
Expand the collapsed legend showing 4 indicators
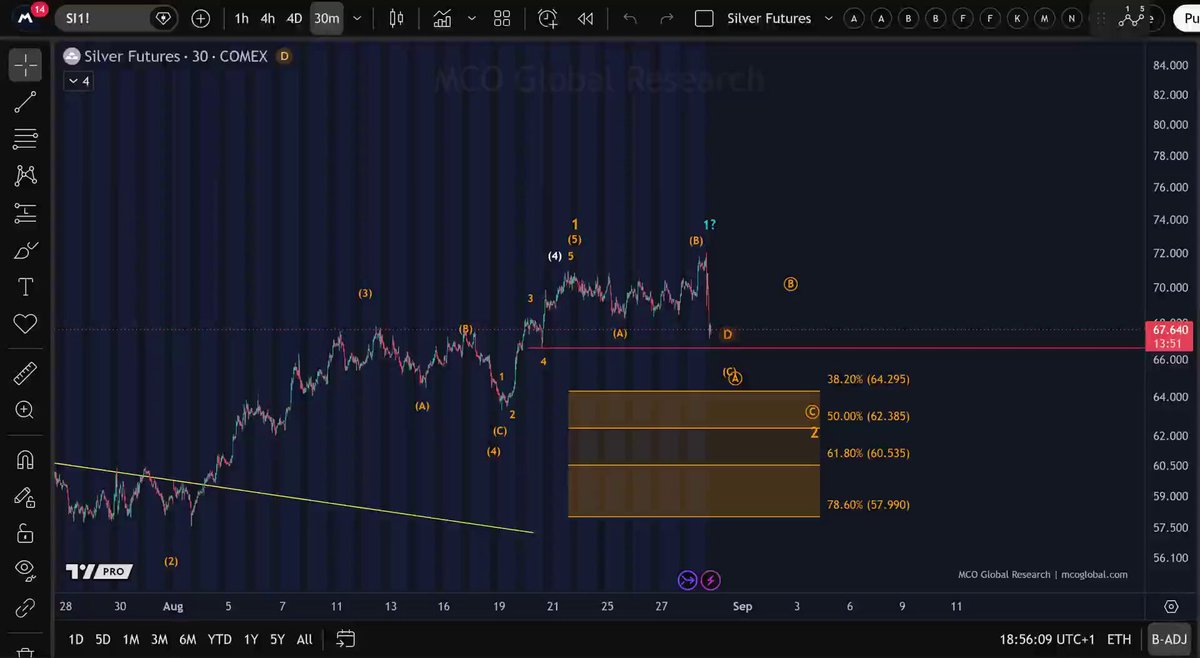[79, 81]
